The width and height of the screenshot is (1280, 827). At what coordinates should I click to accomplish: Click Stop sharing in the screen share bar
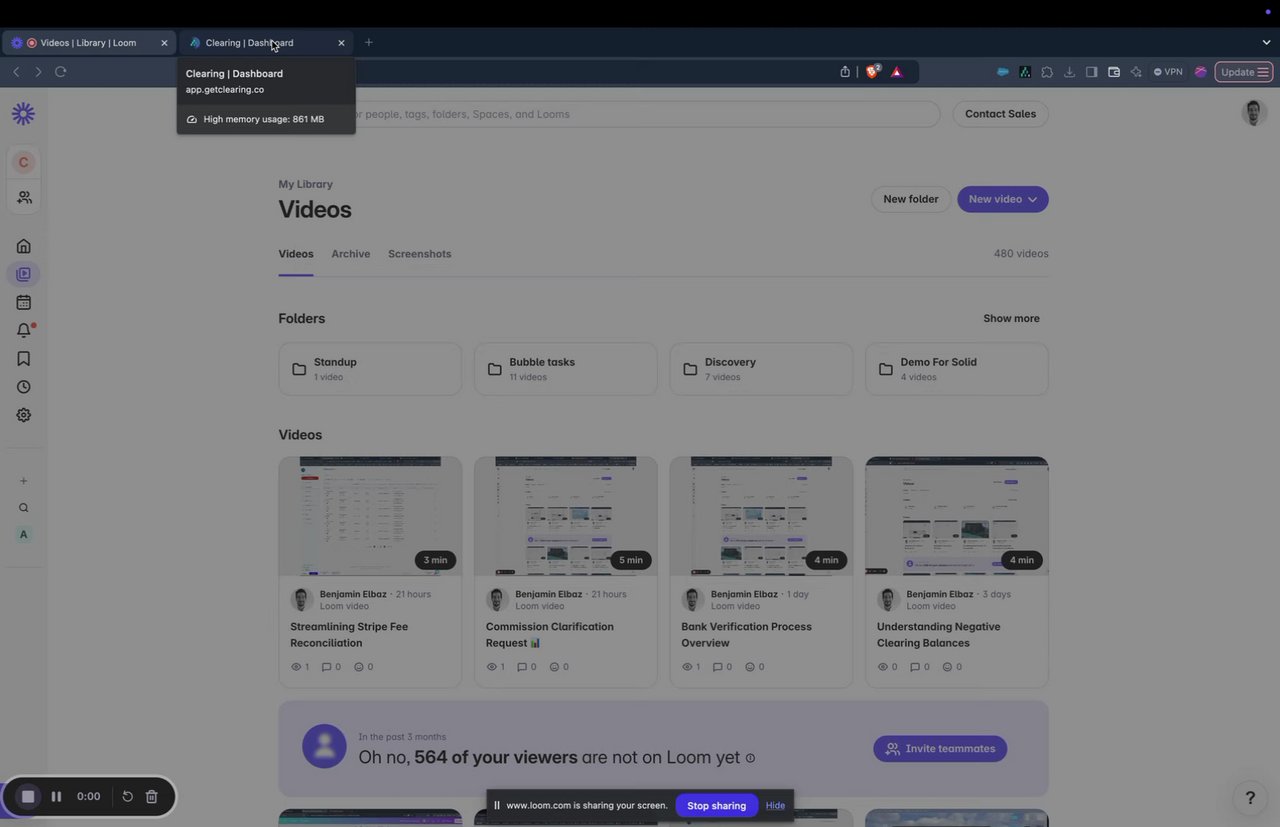pyautogui.click(x=716, y=806)
